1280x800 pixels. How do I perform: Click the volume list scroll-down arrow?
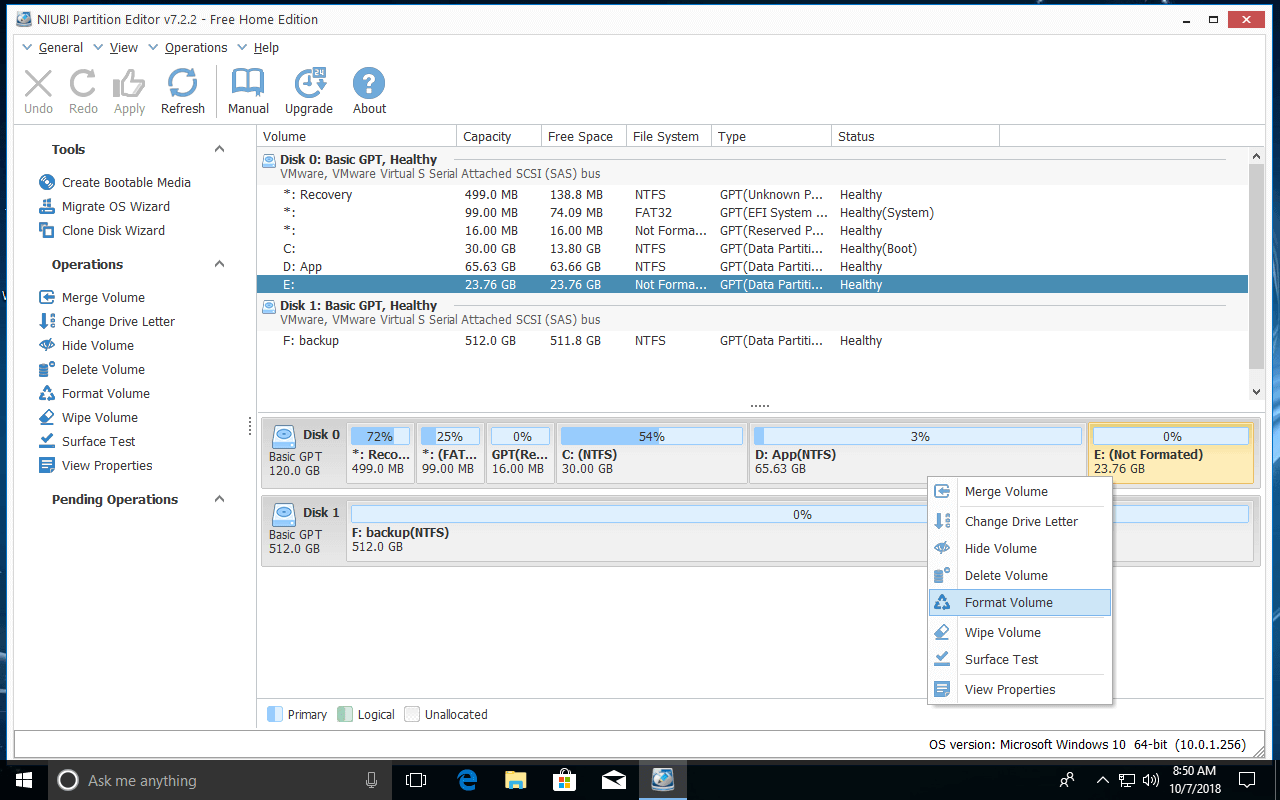pyautogui.click(x=1257, y=392)
